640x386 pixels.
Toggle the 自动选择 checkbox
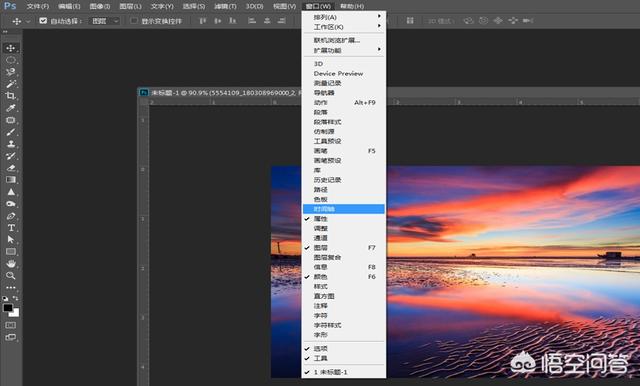pyautogui.click(x=43, y=20)
